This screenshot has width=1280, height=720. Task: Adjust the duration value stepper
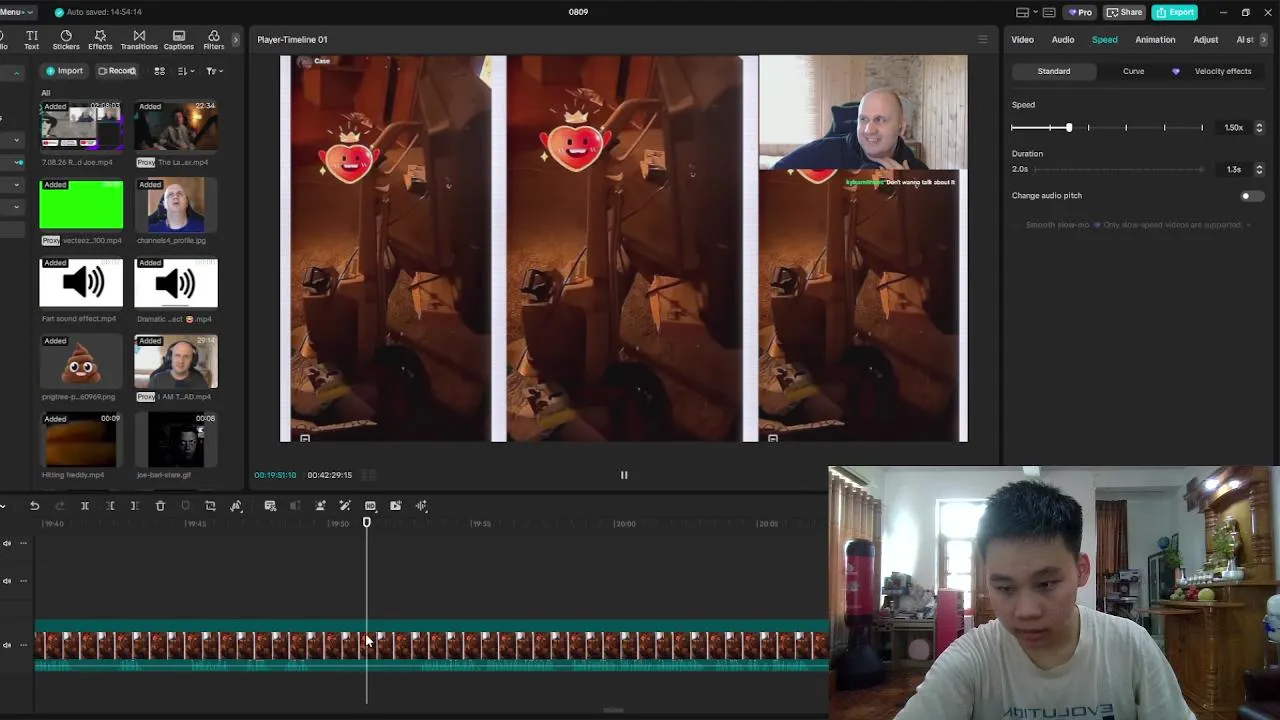point(1259,170)
